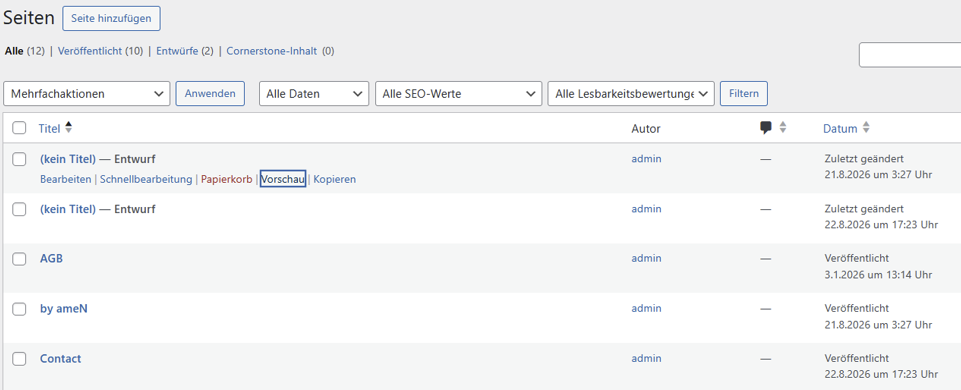The width and height of the screenshot is (961, 390).
Task: Click Kopieren under first draft
Action: (x=335, y=180)
